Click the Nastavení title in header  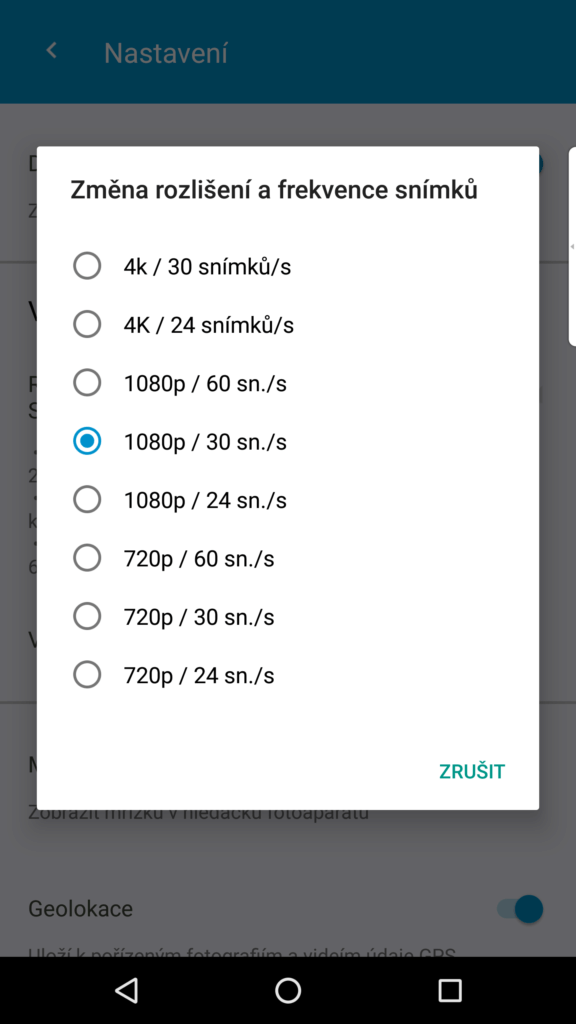pyautogui.click(x=166, y=53)
